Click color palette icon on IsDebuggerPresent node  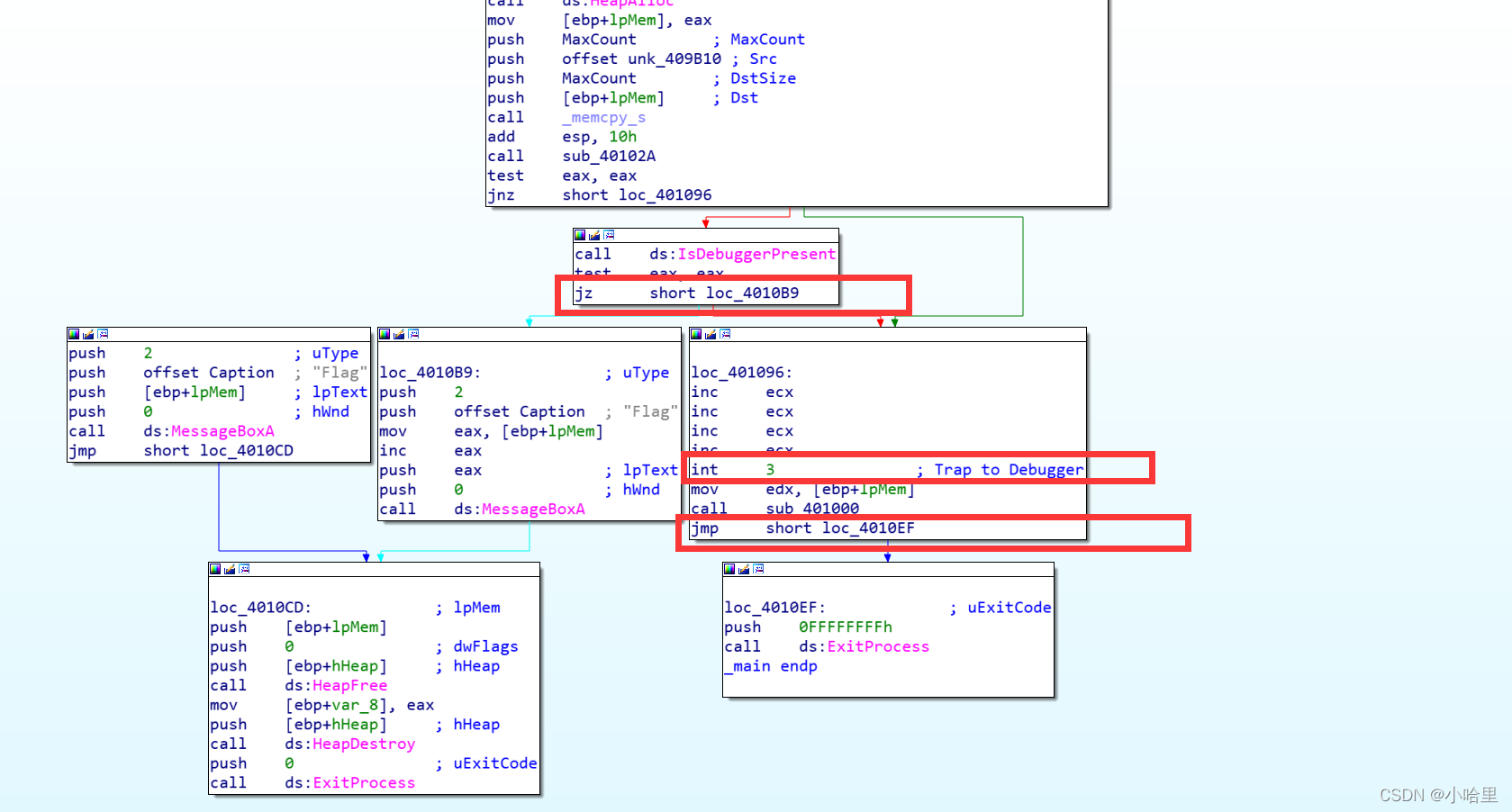(580, 235)
